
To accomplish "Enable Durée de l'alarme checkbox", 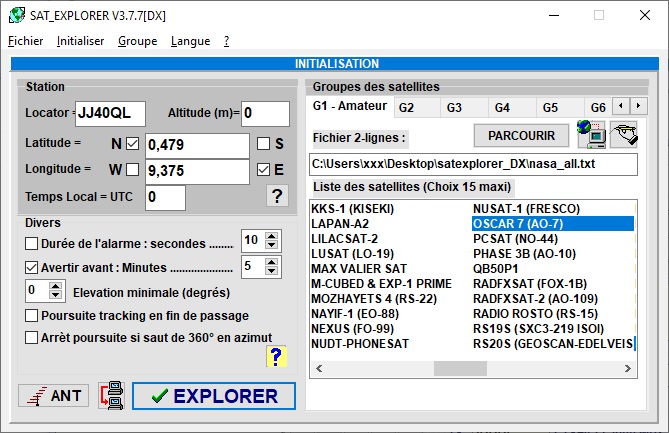I will pos(31,244).
